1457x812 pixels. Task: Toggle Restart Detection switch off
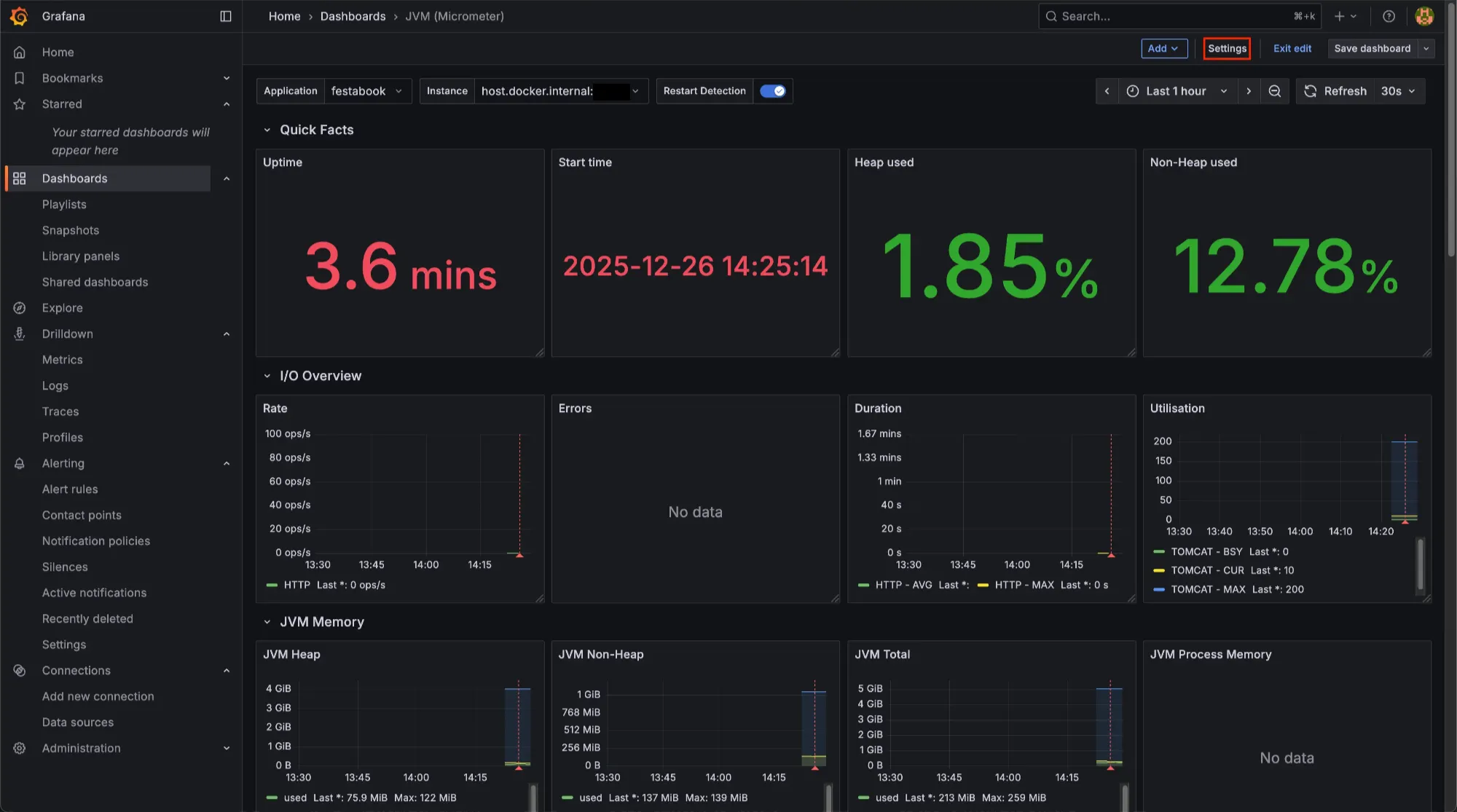tap(772, 91)
